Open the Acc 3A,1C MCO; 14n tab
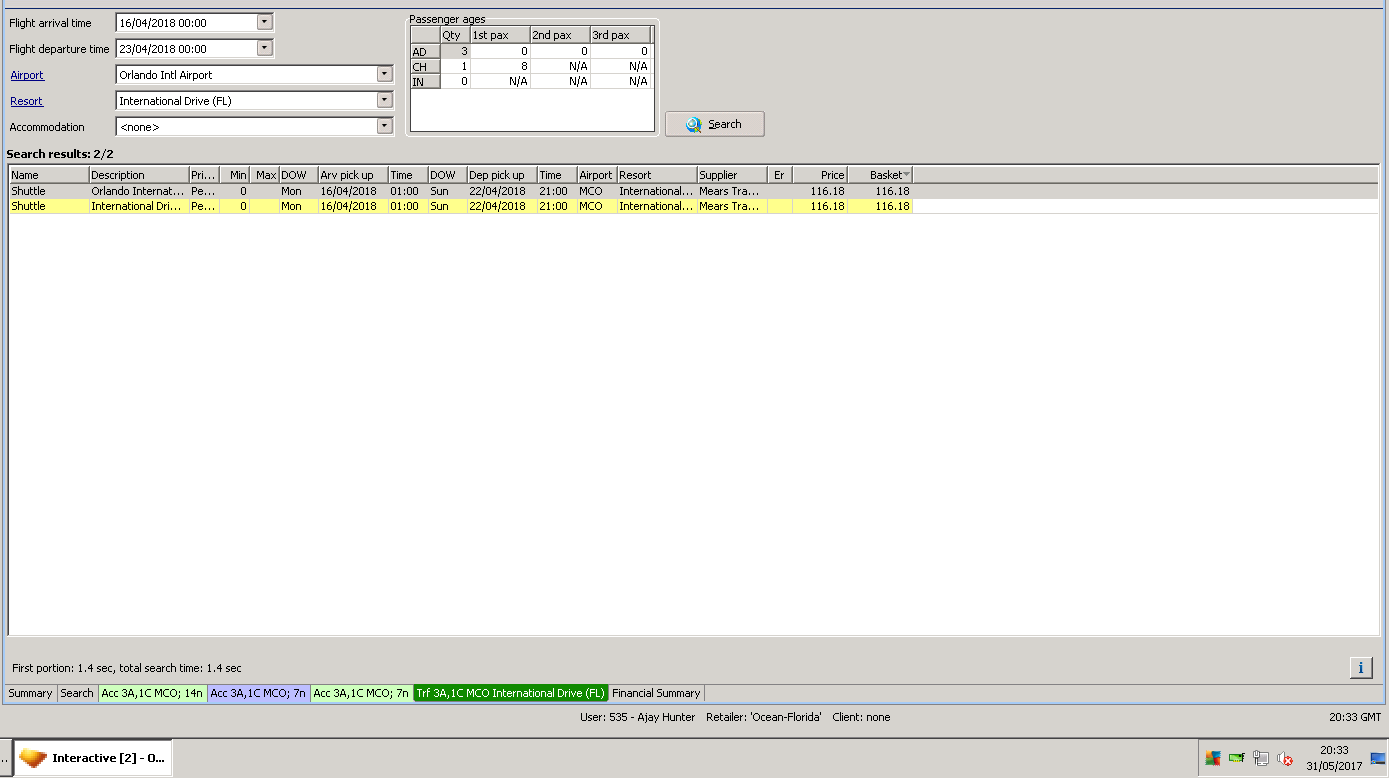The width and height of the screenshot is (1389, 778). 152,693
